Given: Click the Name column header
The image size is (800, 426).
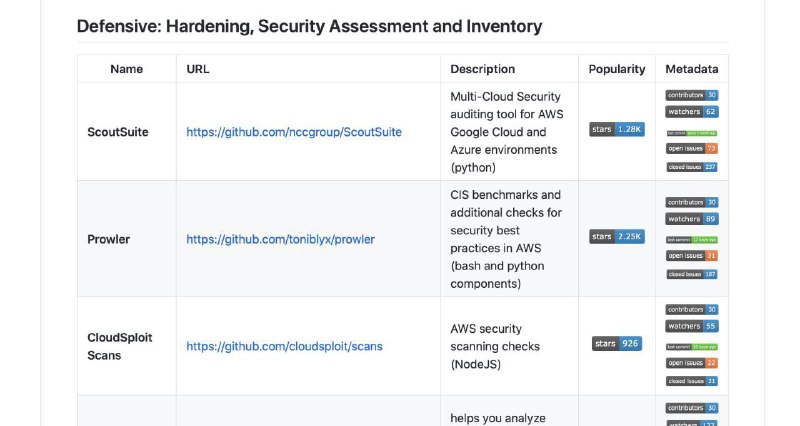Looking at the screenshot, I should coord(127,69).
